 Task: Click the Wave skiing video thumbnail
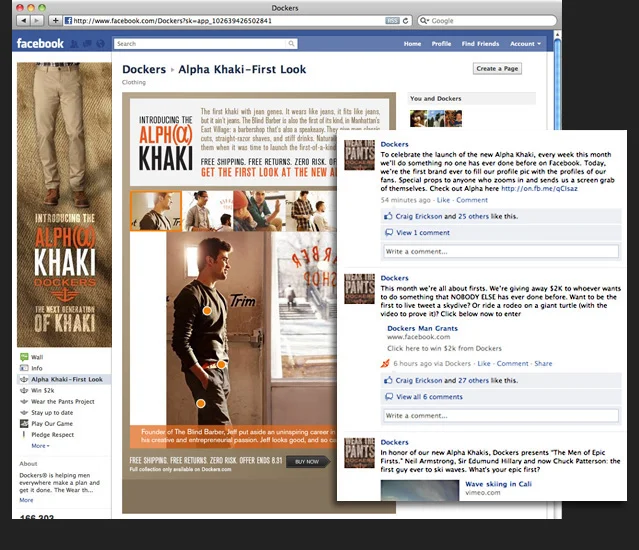pyautogui.click(x=420, y=491)
